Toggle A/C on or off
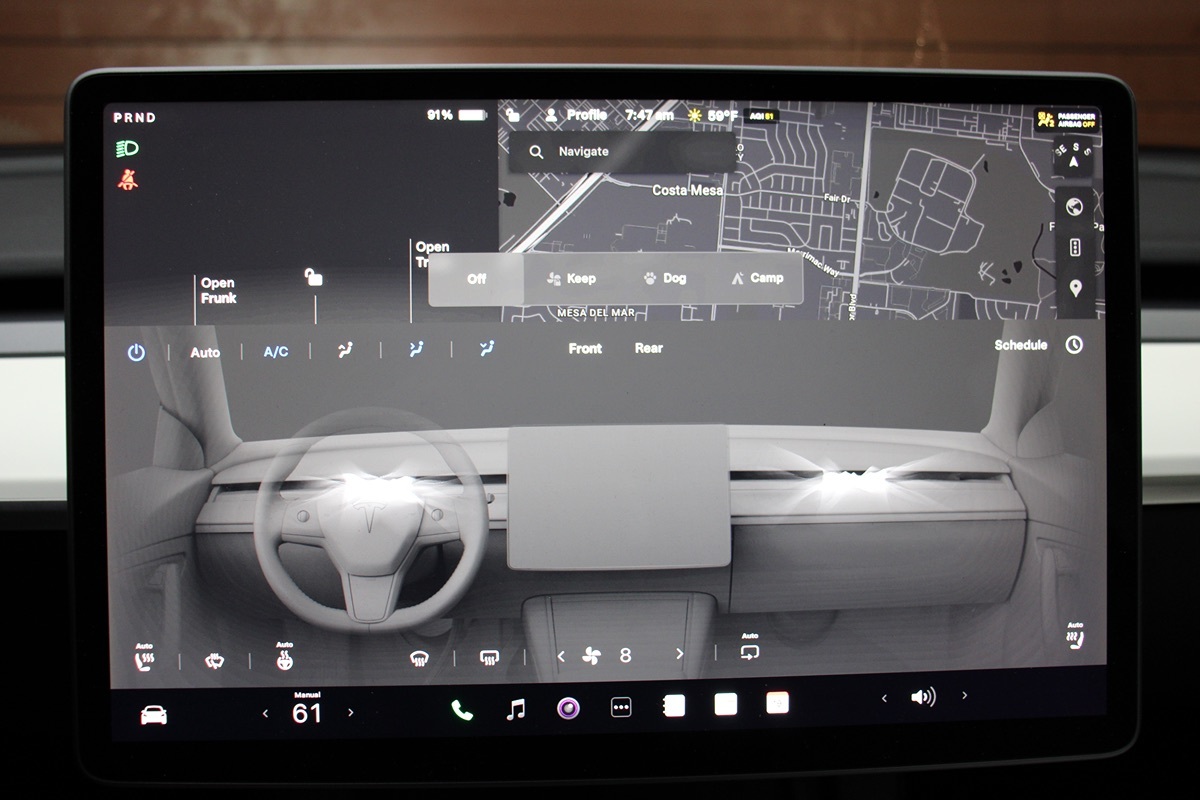This screenshot has width=1200, height=800. pyautogui.click(x=276, y=352)
